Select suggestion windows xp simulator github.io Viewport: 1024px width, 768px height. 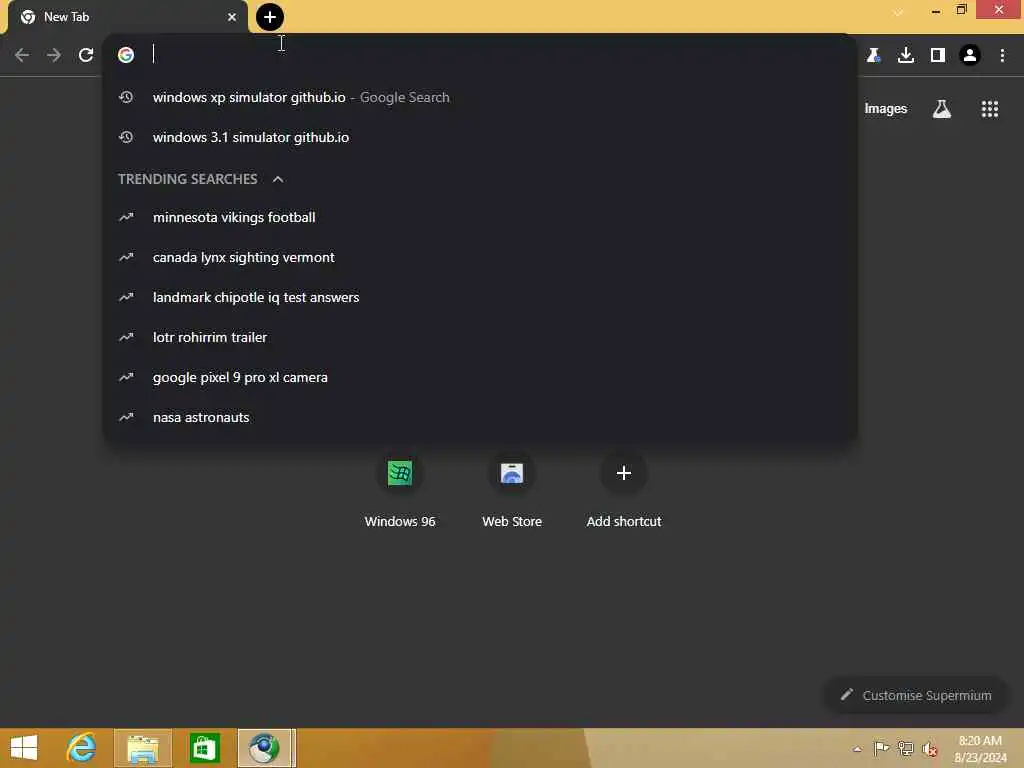click(480, 97)
